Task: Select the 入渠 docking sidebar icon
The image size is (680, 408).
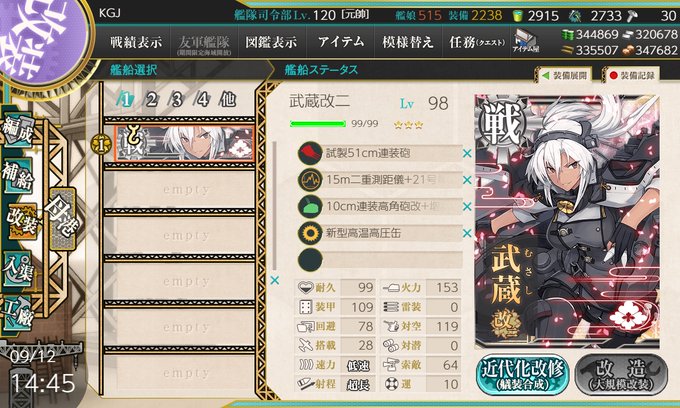Action: coord(17,269)
